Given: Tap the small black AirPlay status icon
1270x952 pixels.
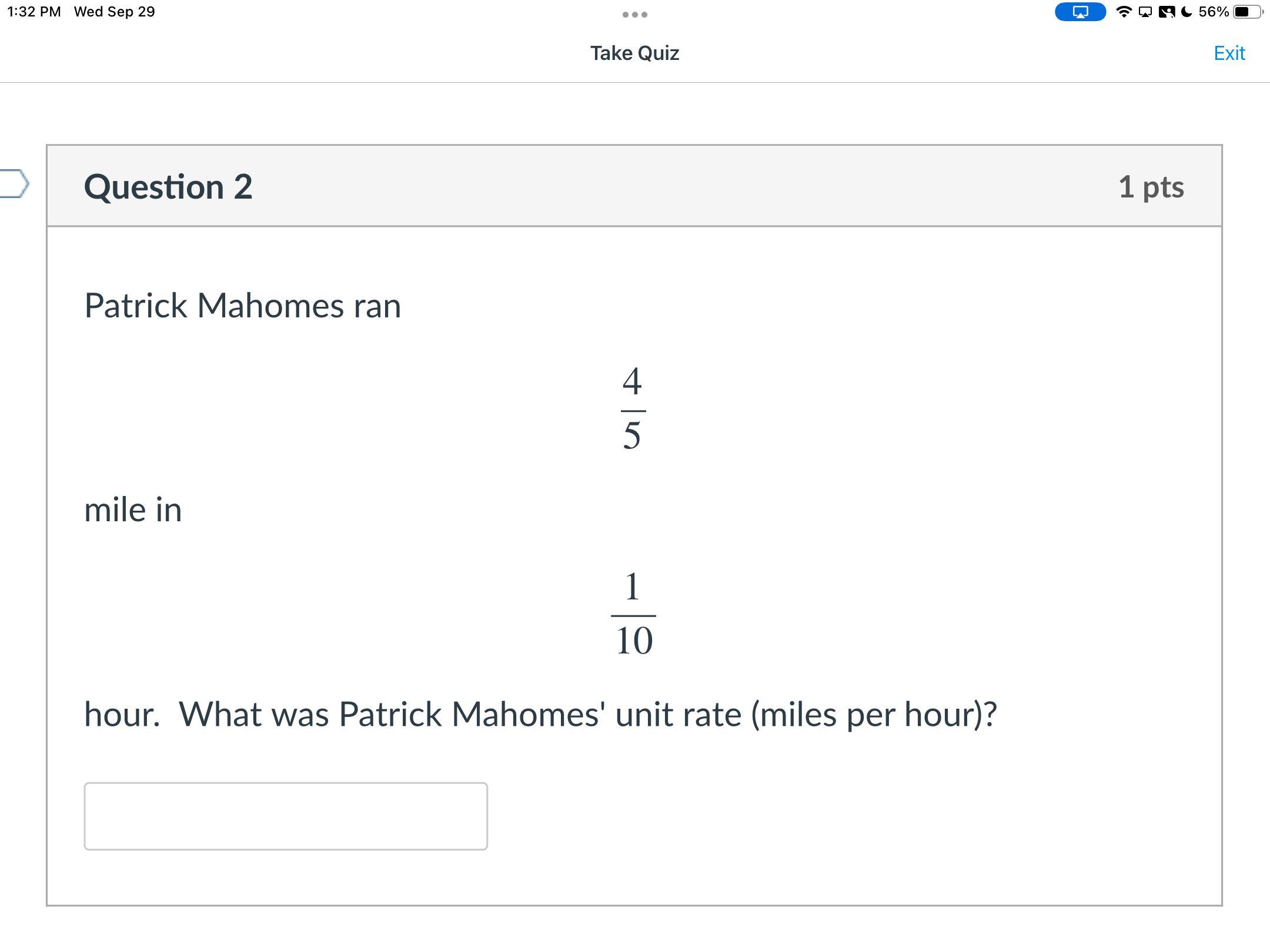Looking at the screenshot, I should (1145, 12).
